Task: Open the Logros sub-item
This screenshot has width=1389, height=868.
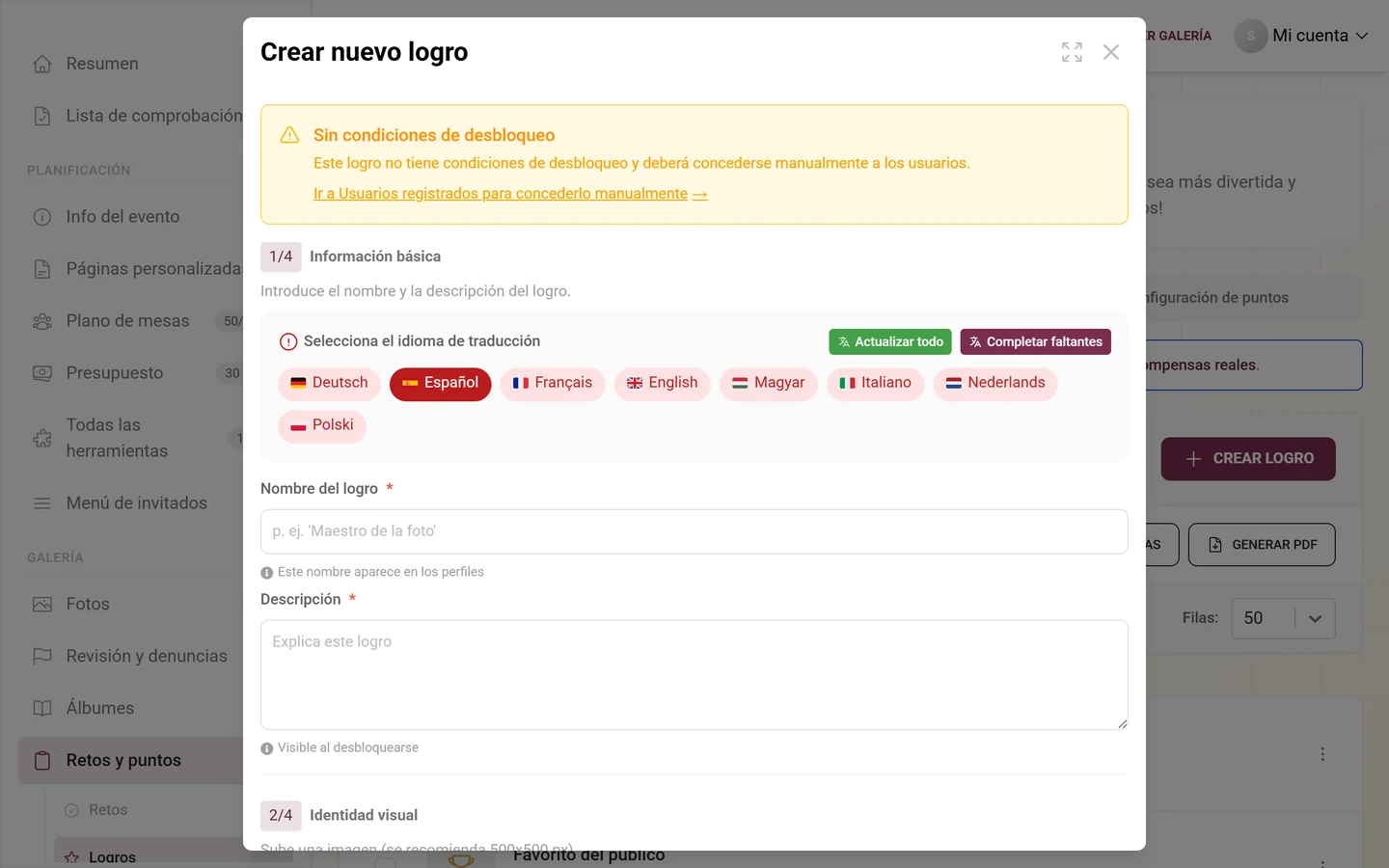Action: click(x=112, y=857)
